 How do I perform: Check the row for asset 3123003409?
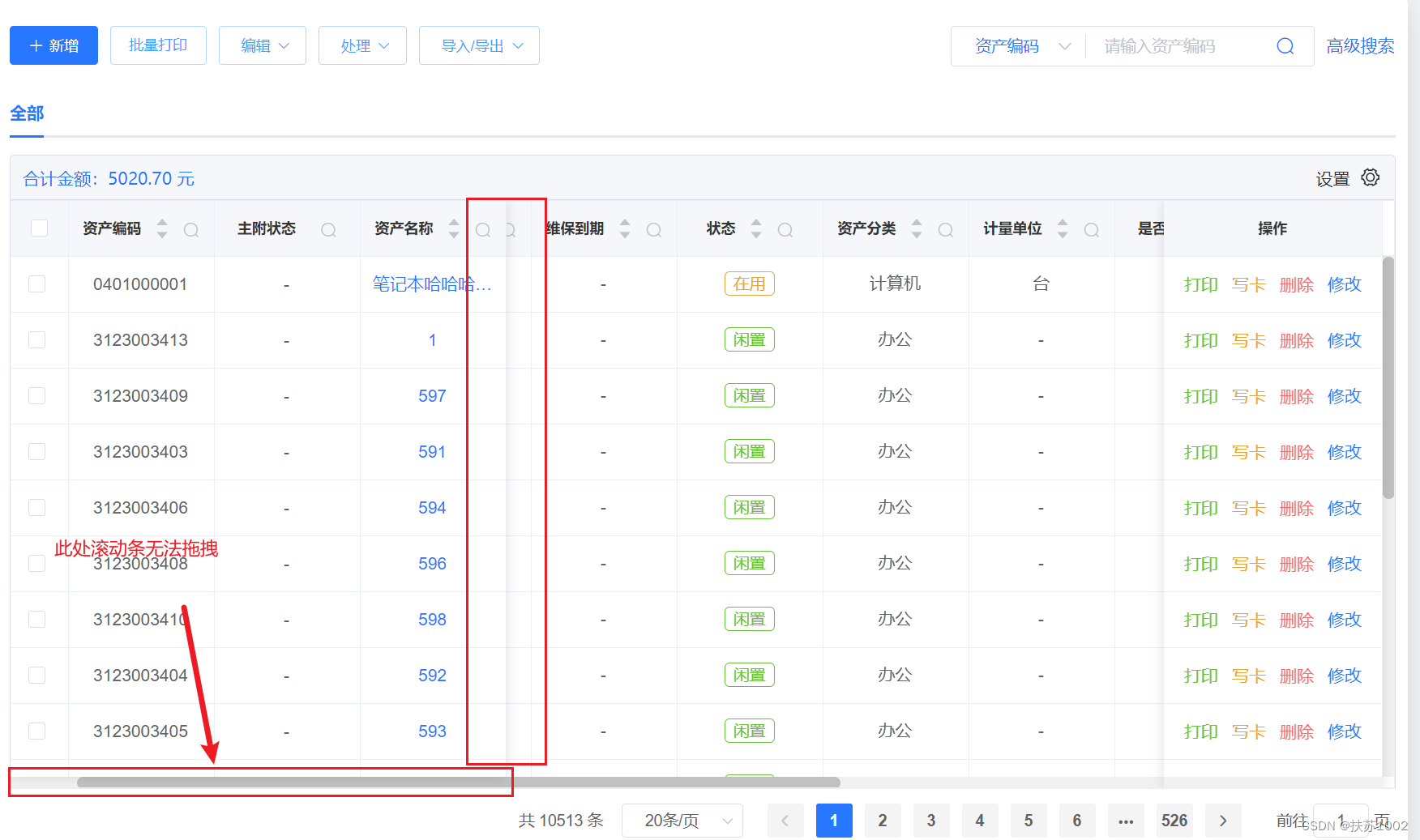tap(36, 395)
